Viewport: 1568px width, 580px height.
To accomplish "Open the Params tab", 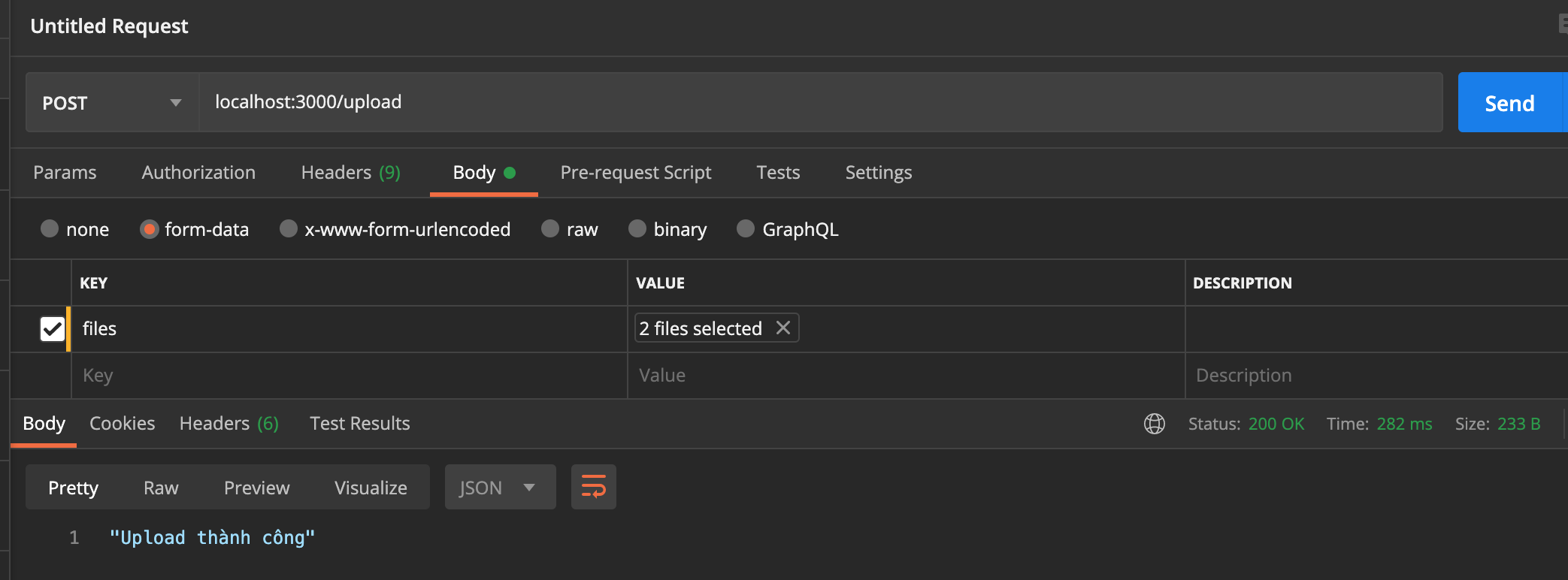I will 65,173.
